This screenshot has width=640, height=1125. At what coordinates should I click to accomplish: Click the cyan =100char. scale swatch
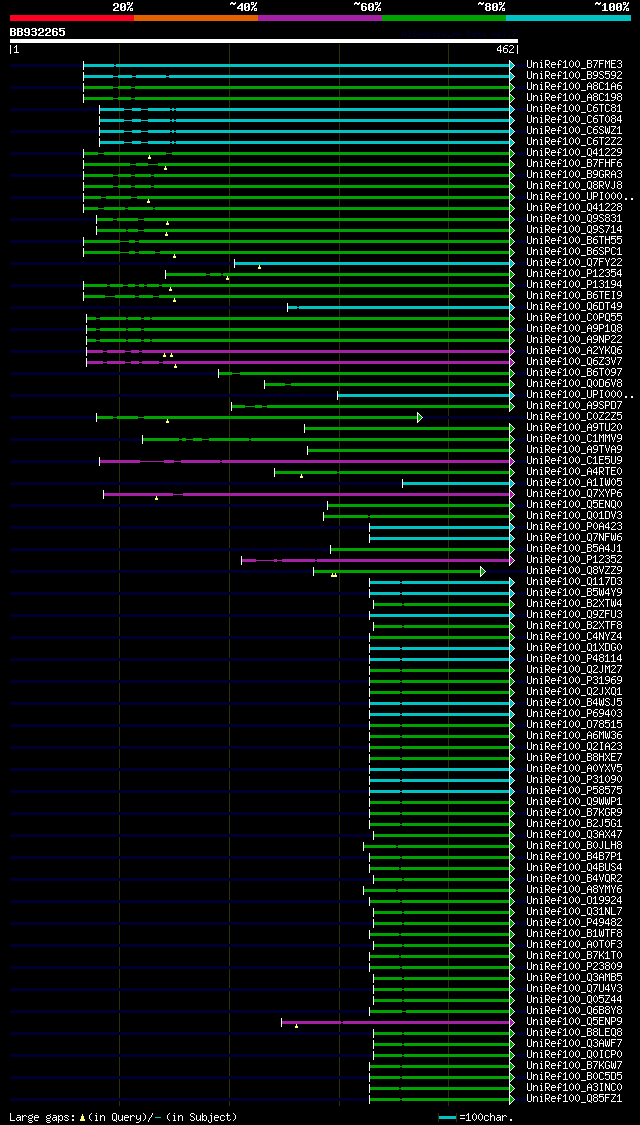448,1118
